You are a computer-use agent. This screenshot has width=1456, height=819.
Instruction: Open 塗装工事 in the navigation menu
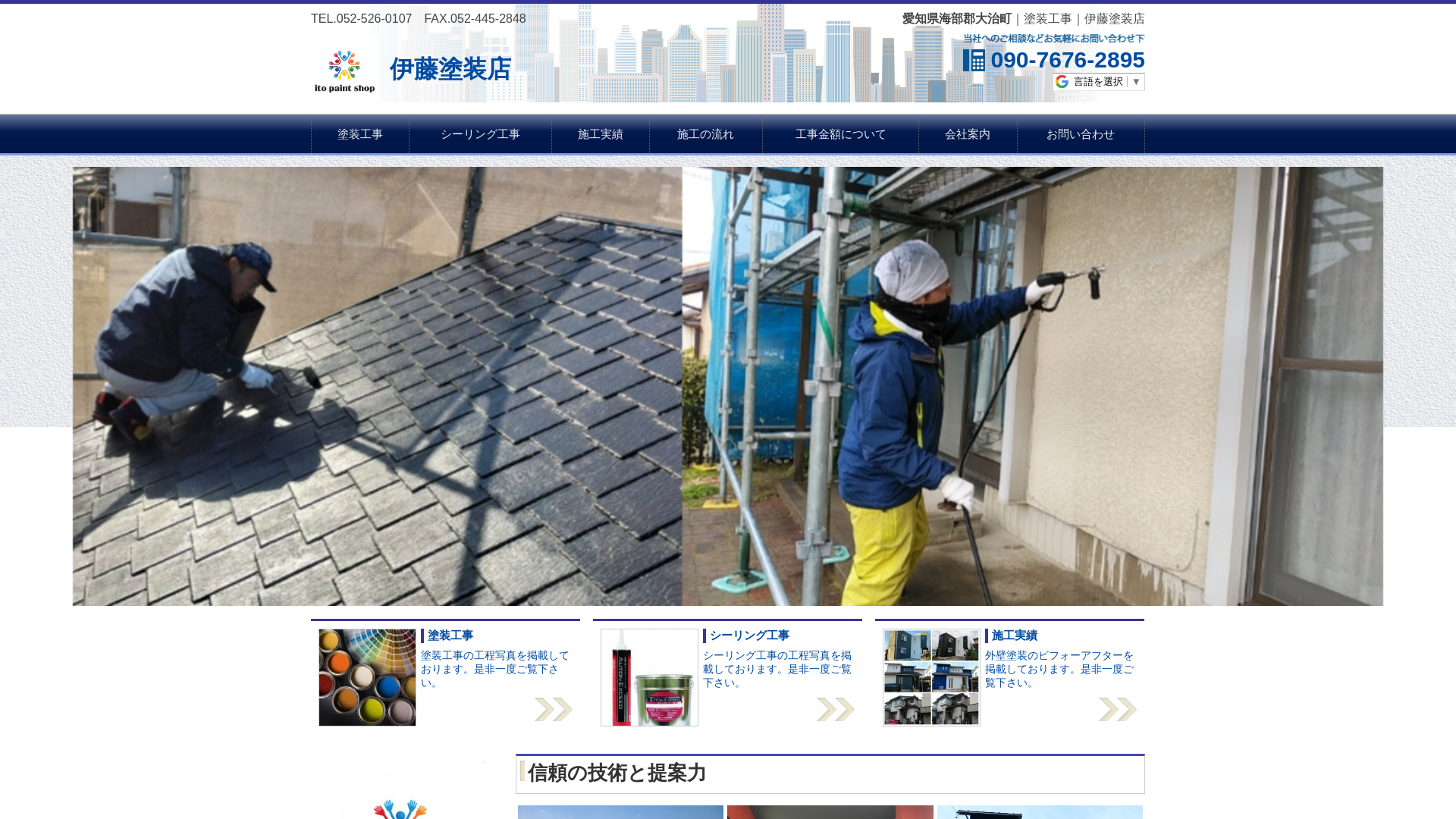click(x=360, y=134)
